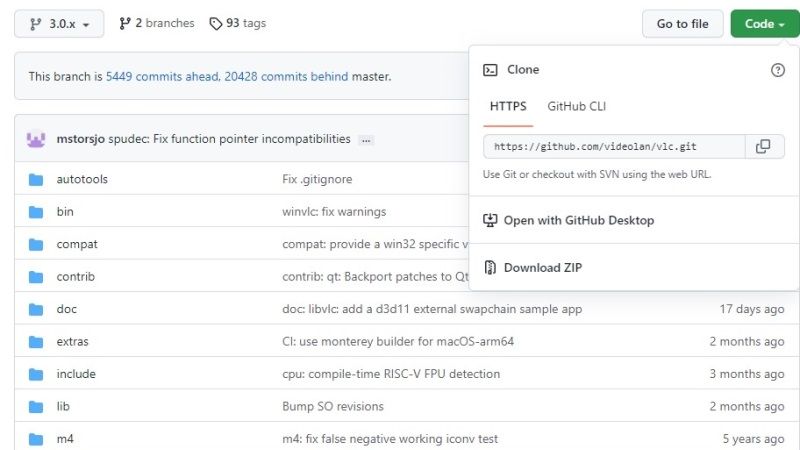
Task: Open the lib folder
Action: point(63,407)
